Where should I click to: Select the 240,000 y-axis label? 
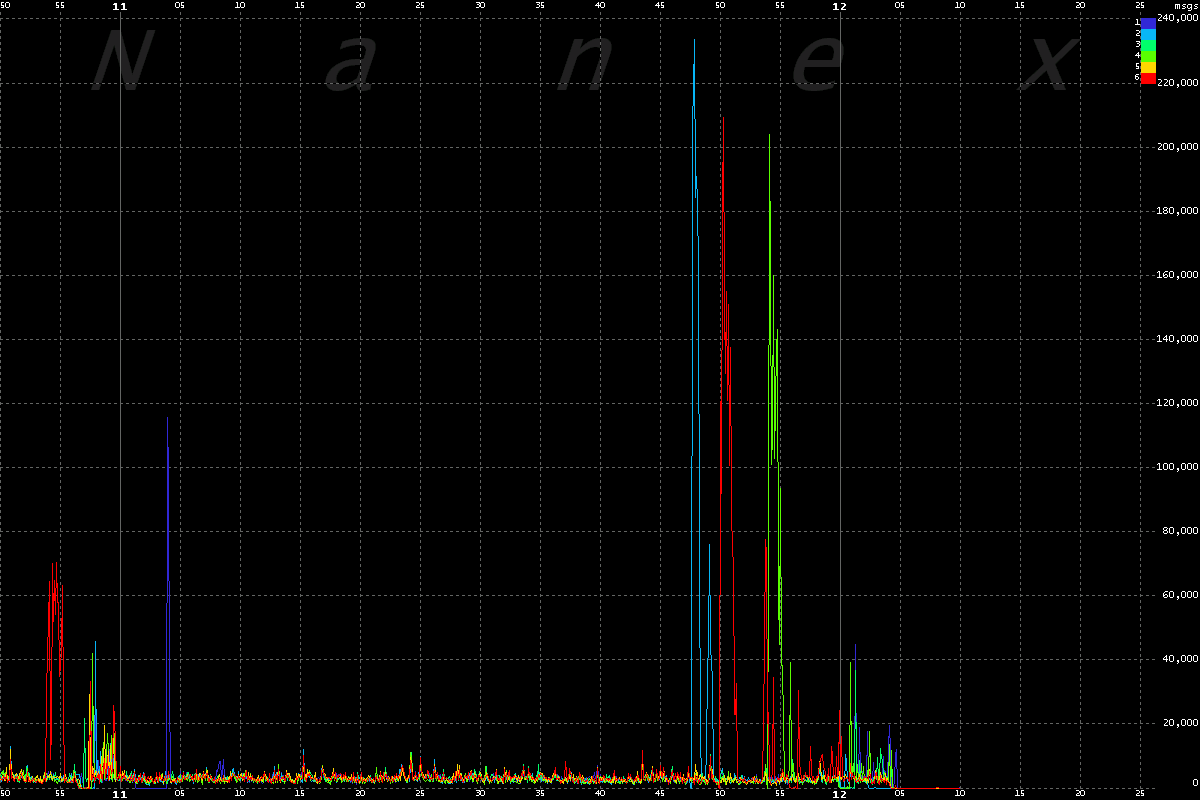pyautogui.click(x=1177, y=19)
